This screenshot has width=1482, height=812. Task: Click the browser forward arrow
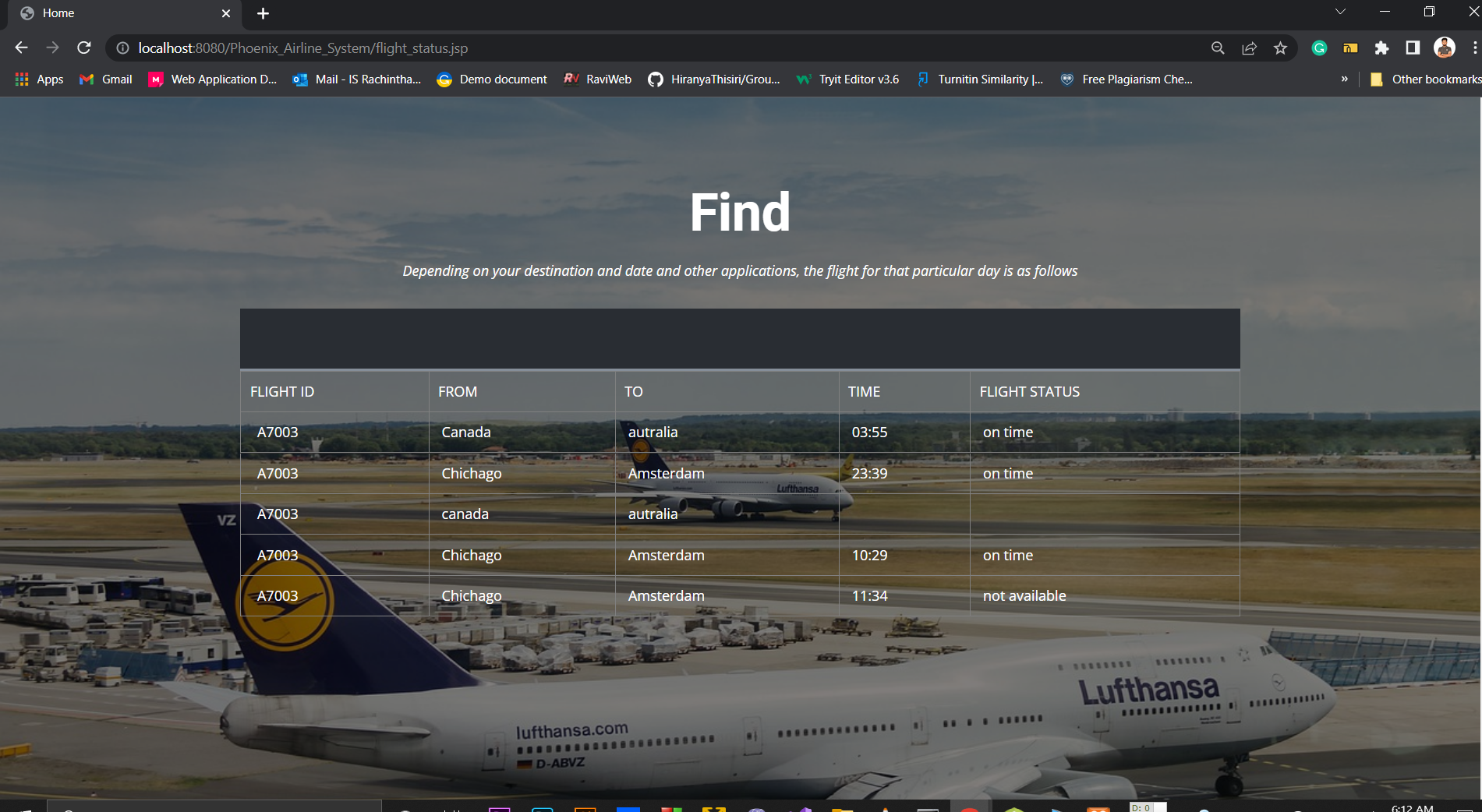pos(52,48)
